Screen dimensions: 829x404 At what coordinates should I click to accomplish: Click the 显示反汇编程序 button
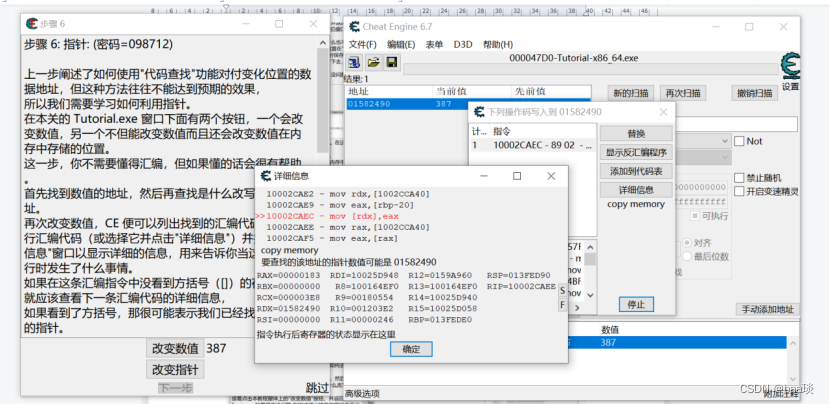tap(636, 152)
